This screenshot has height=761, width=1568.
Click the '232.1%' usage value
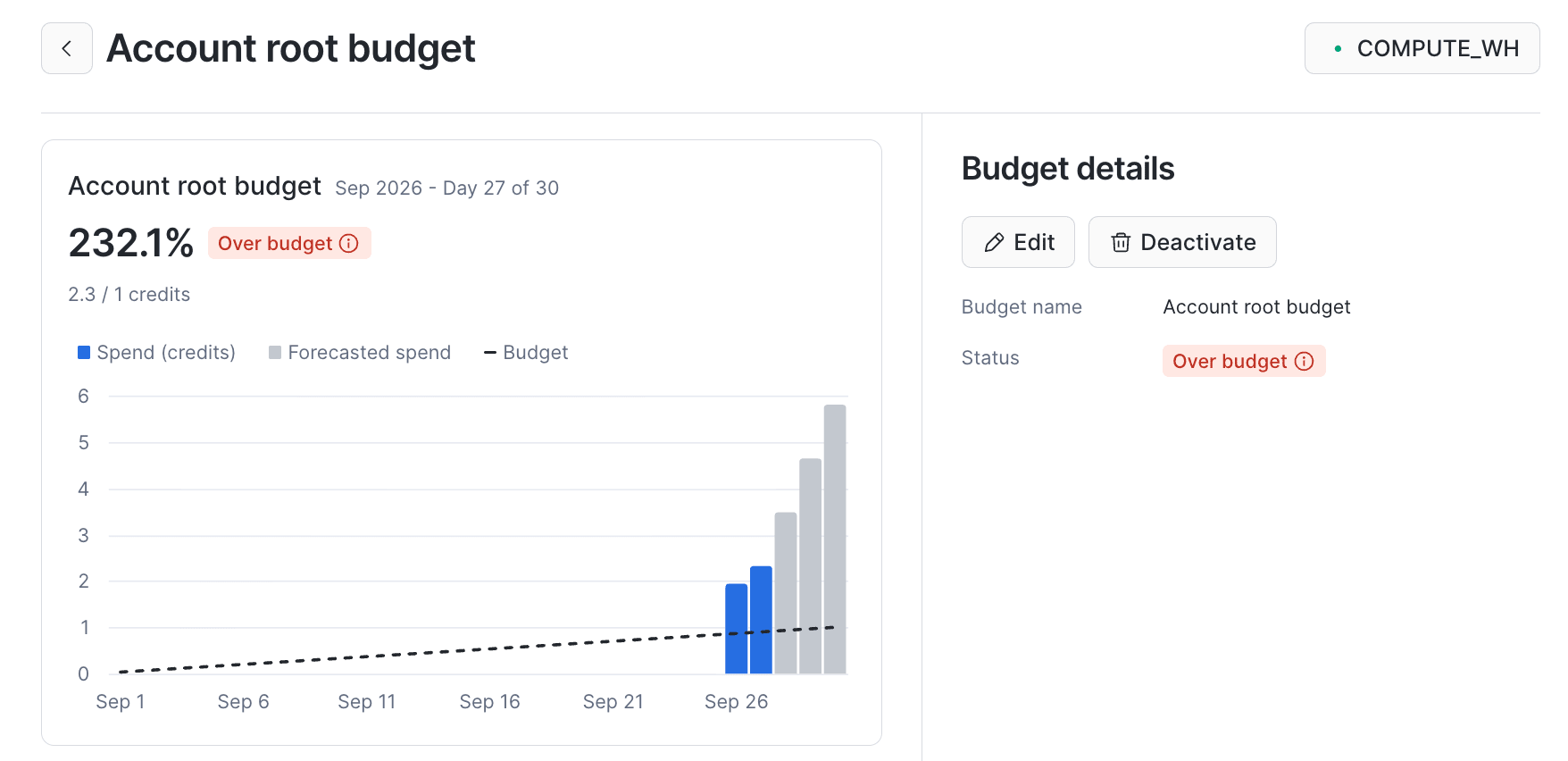[131, 243]
